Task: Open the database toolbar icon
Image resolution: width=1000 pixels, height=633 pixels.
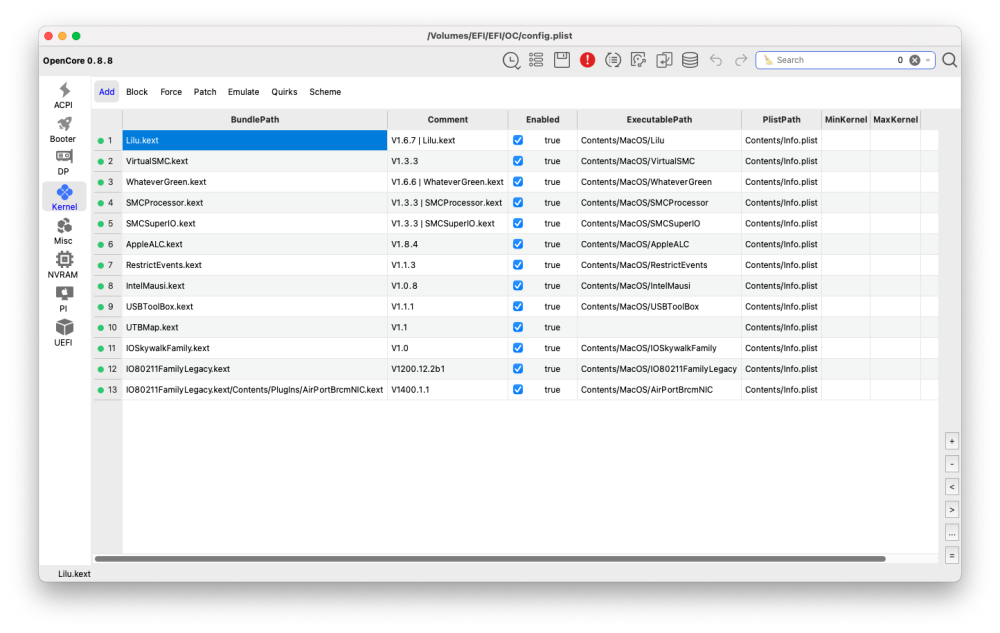Action: click(x=689, y=60)
